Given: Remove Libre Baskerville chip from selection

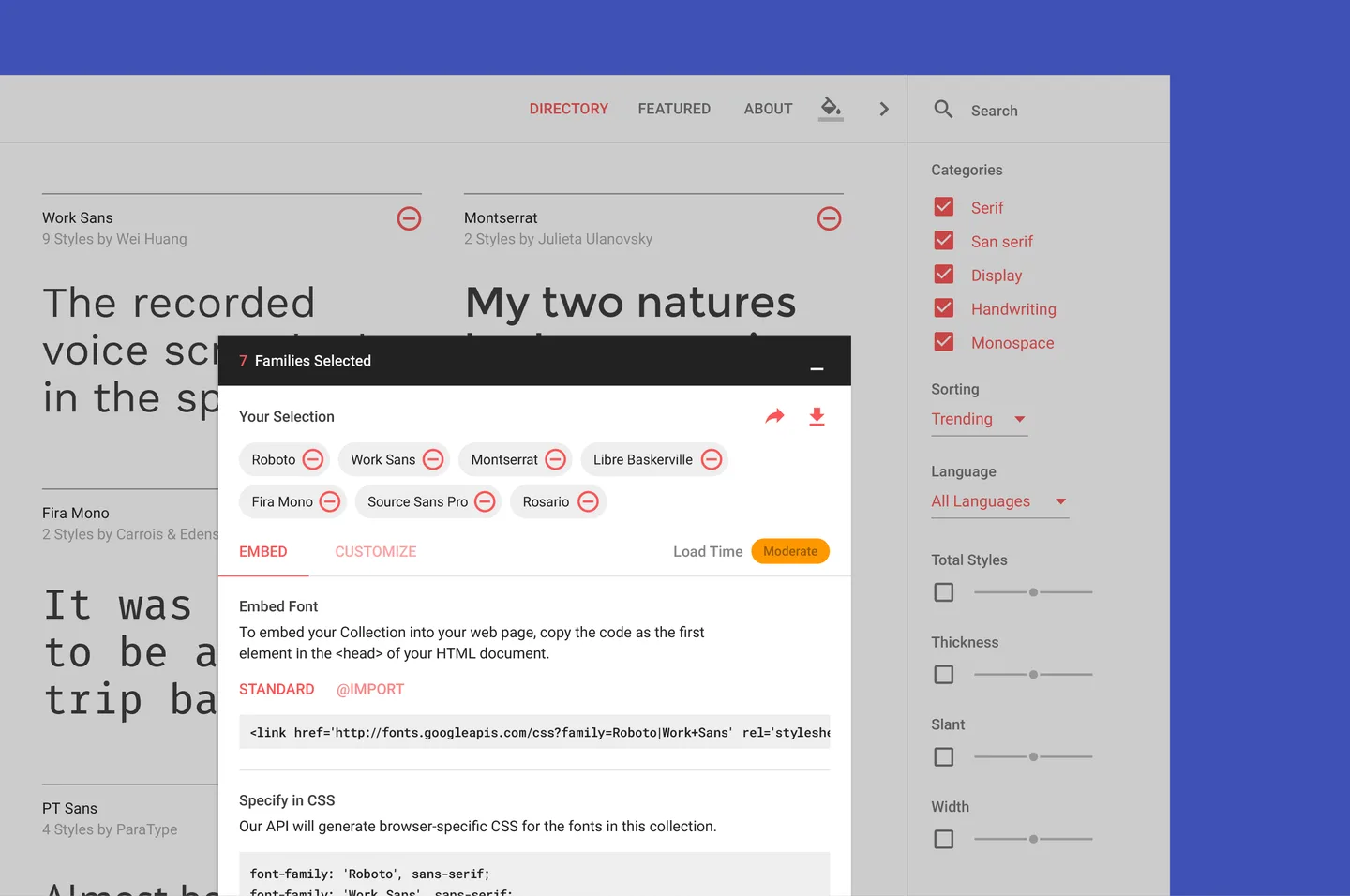Looking at the screenshot, I should point(712,459).
